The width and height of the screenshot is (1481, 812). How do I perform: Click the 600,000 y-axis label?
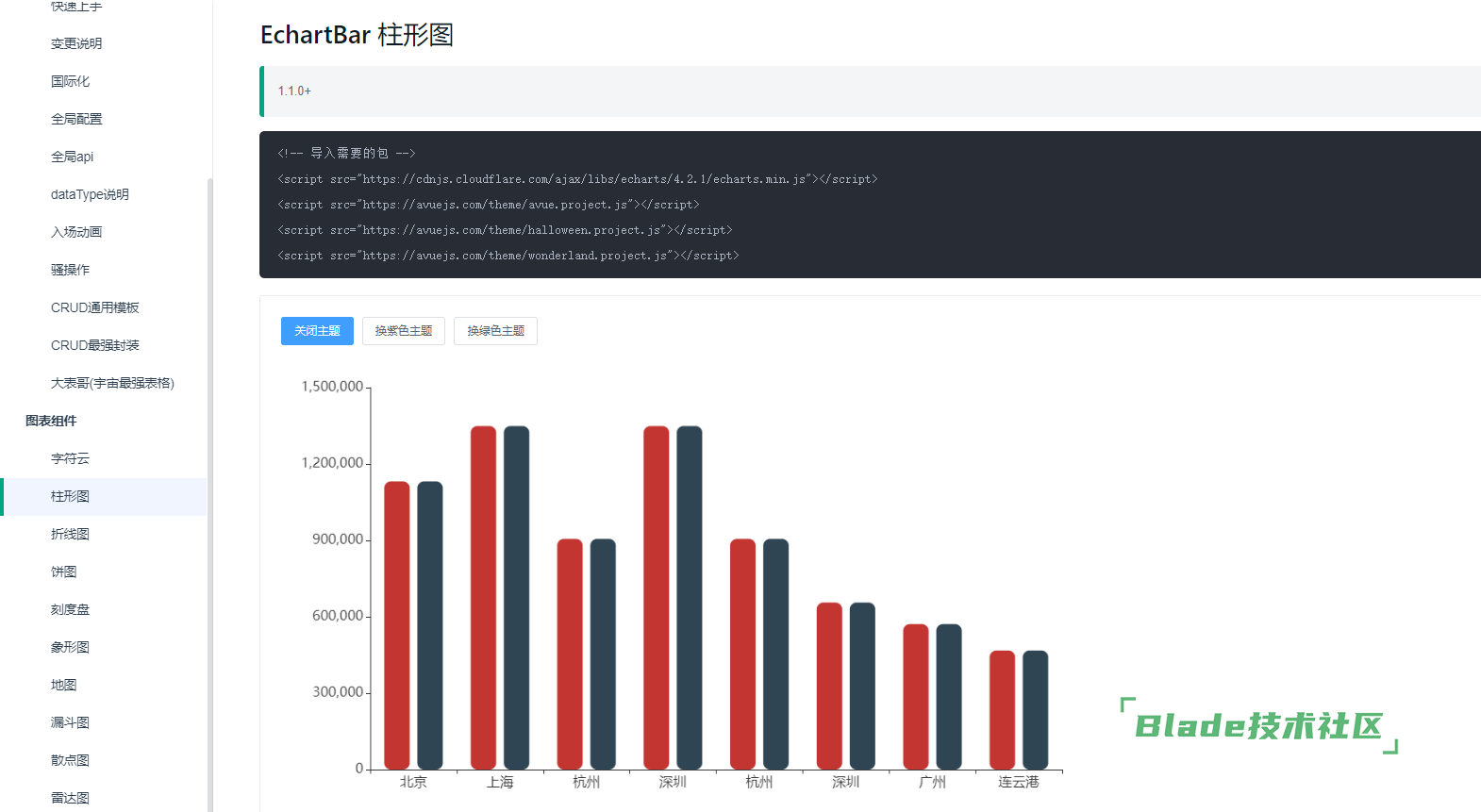coord(338,616)
